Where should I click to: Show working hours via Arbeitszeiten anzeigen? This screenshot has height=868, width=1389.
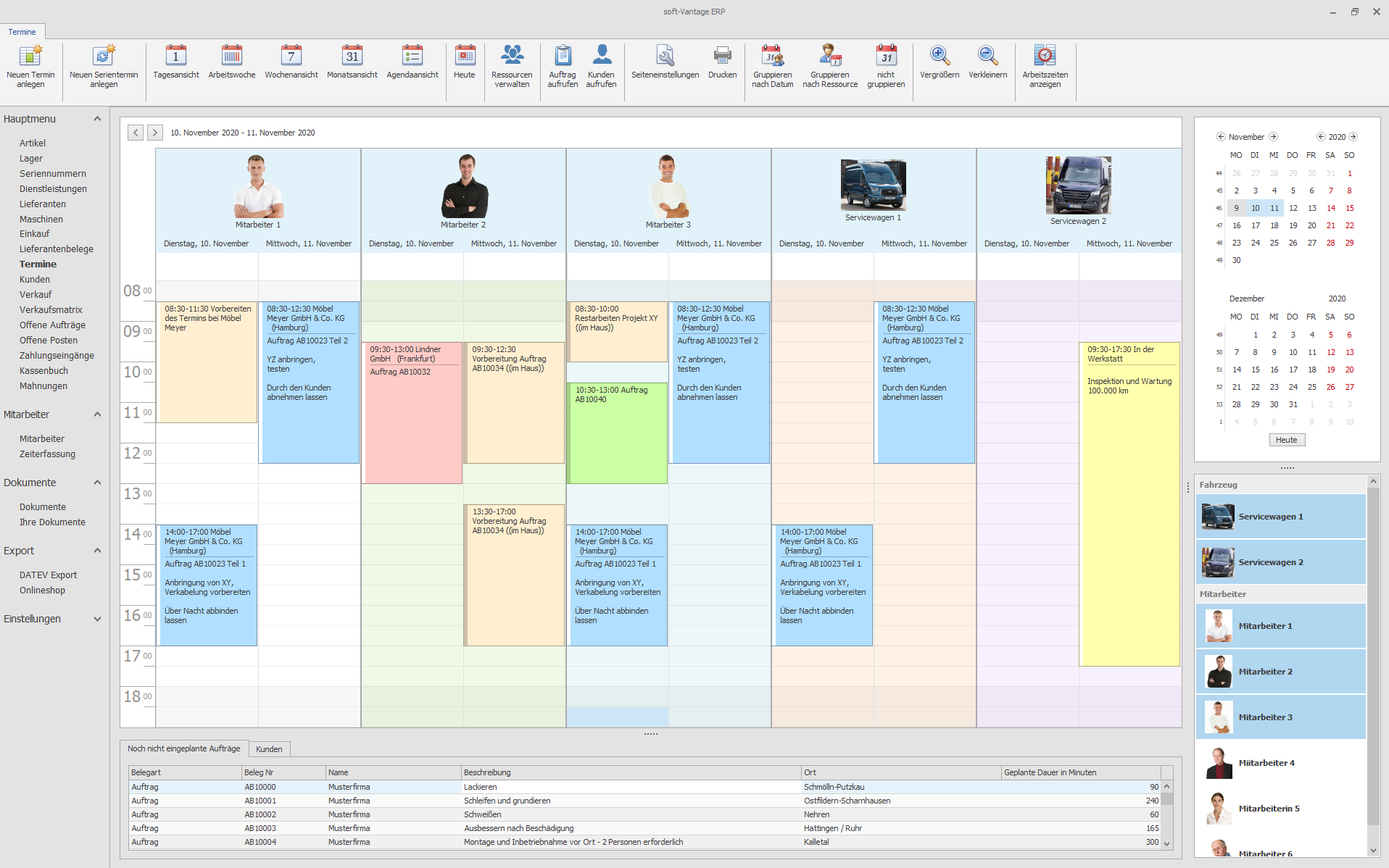[1045, 66]
